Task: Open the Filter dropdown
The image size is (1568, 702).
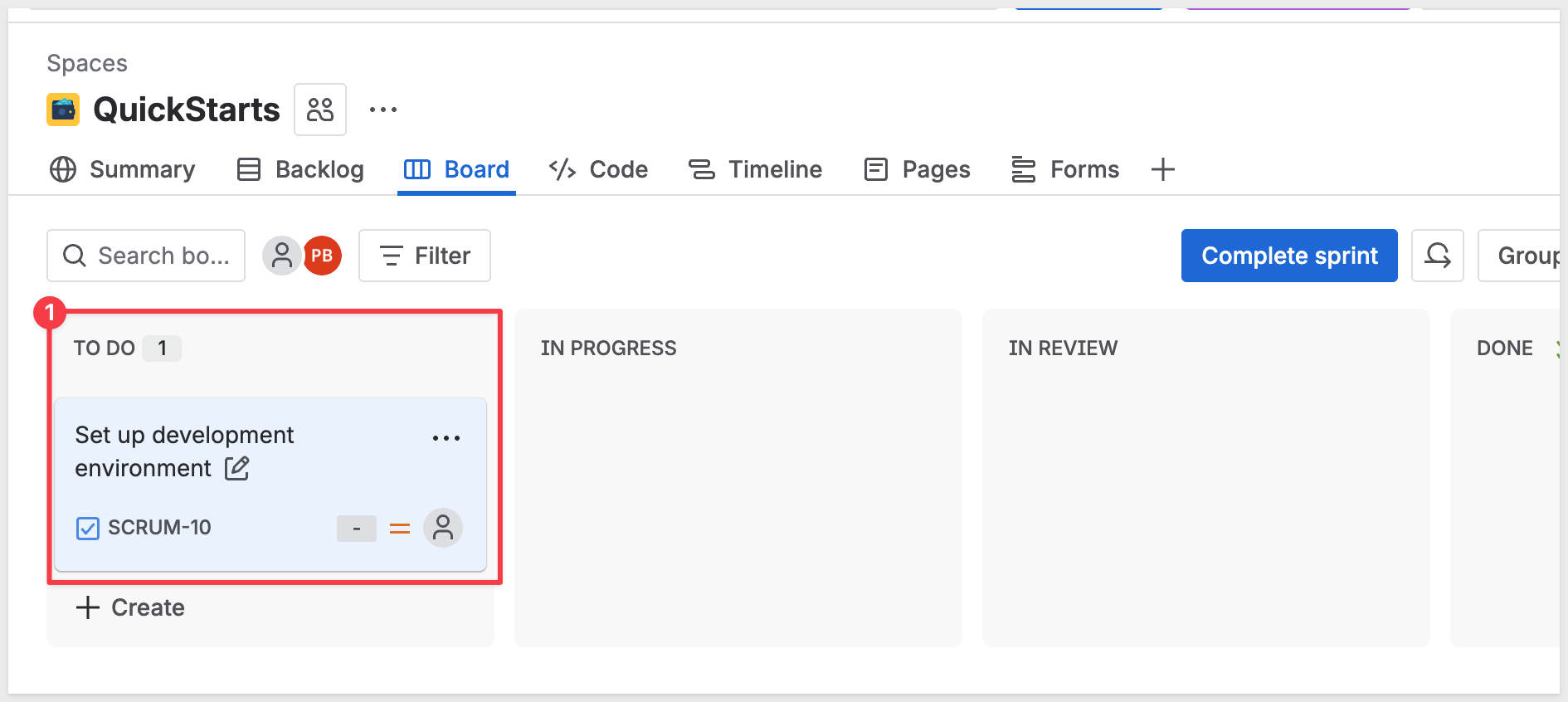Action: coord(425,256)
